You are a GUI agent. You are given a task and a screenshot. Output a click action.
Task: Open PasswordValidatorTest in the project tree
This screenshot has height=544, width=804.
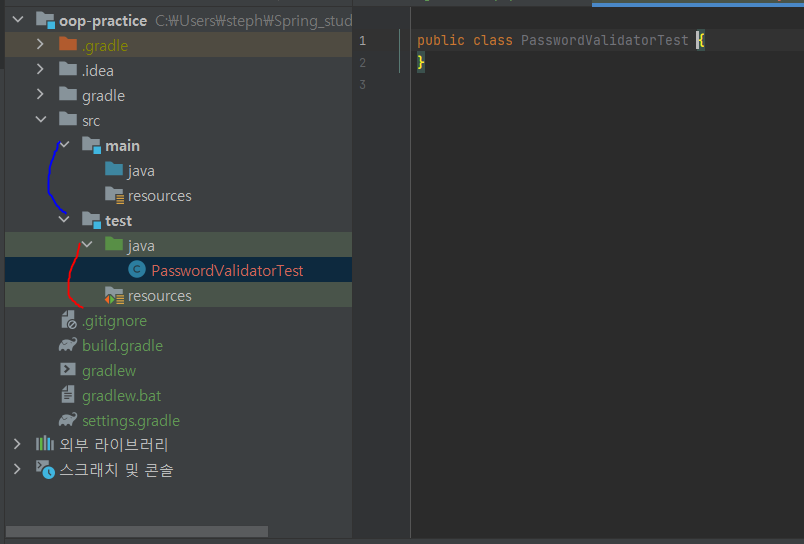tap(227, 270)
